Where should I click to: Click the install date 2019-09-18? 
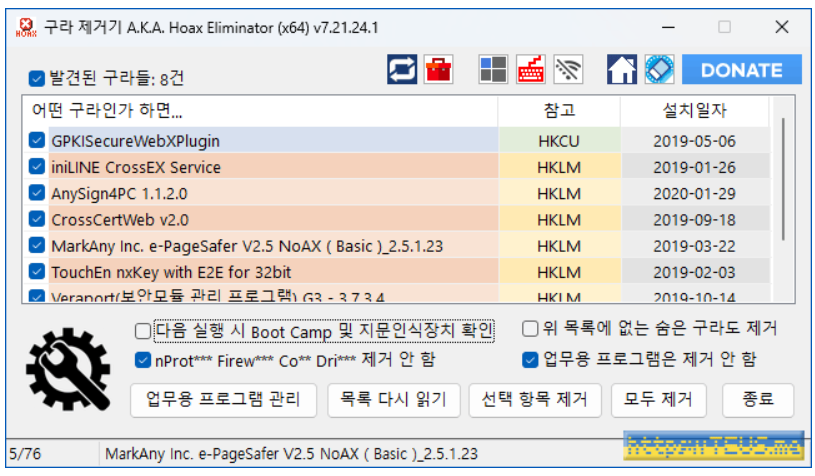[694, 220]
